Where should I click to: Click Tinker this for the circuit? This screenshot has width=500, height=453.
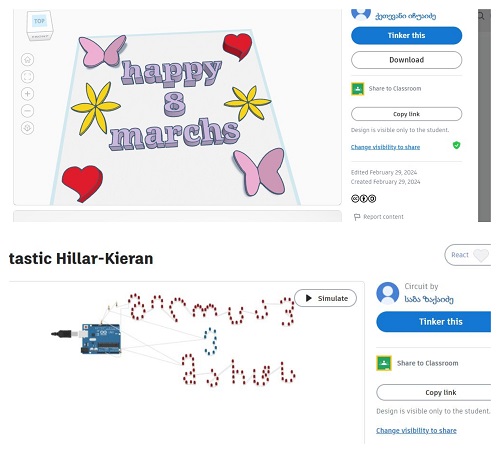pos(434,322)
